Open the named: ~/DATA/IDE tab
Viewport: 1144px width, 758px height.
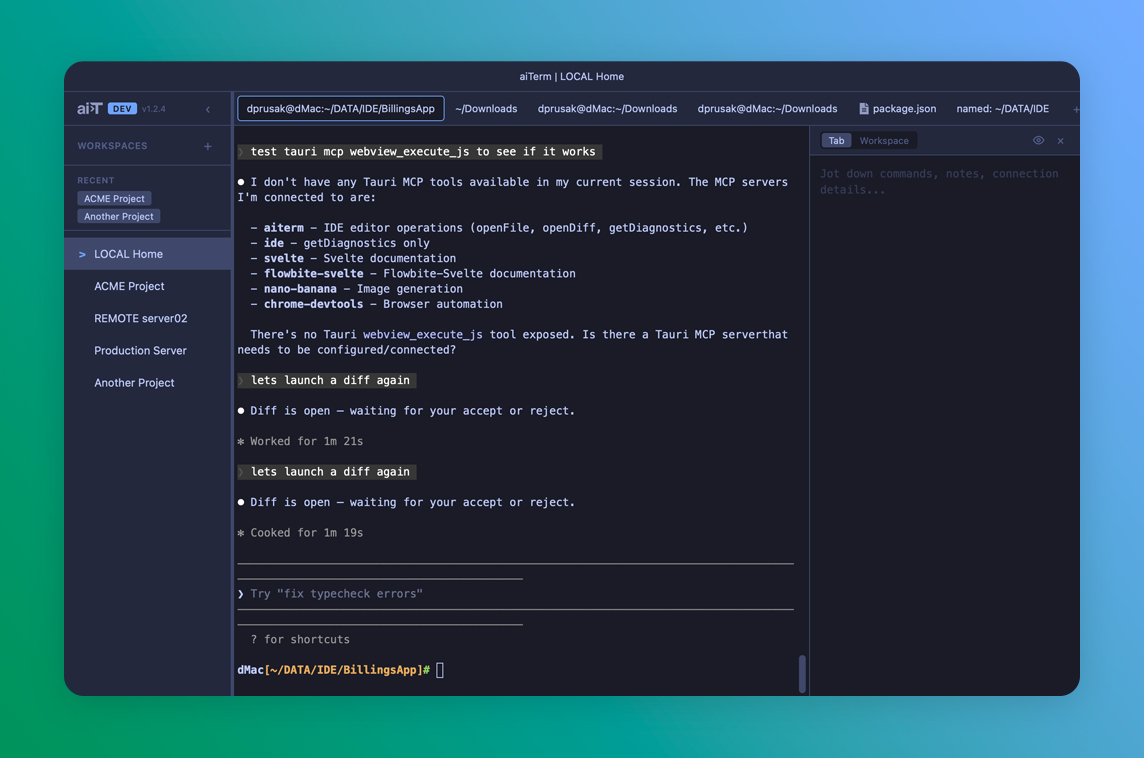(x=1002, y=109)
